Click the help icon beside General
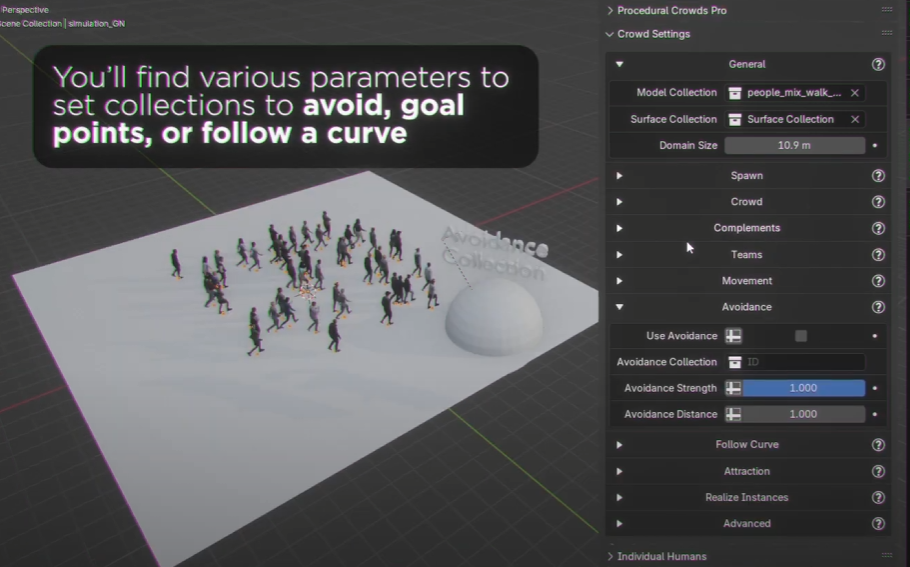This screenshot has width=910, height=567. (x=878, y=64)
